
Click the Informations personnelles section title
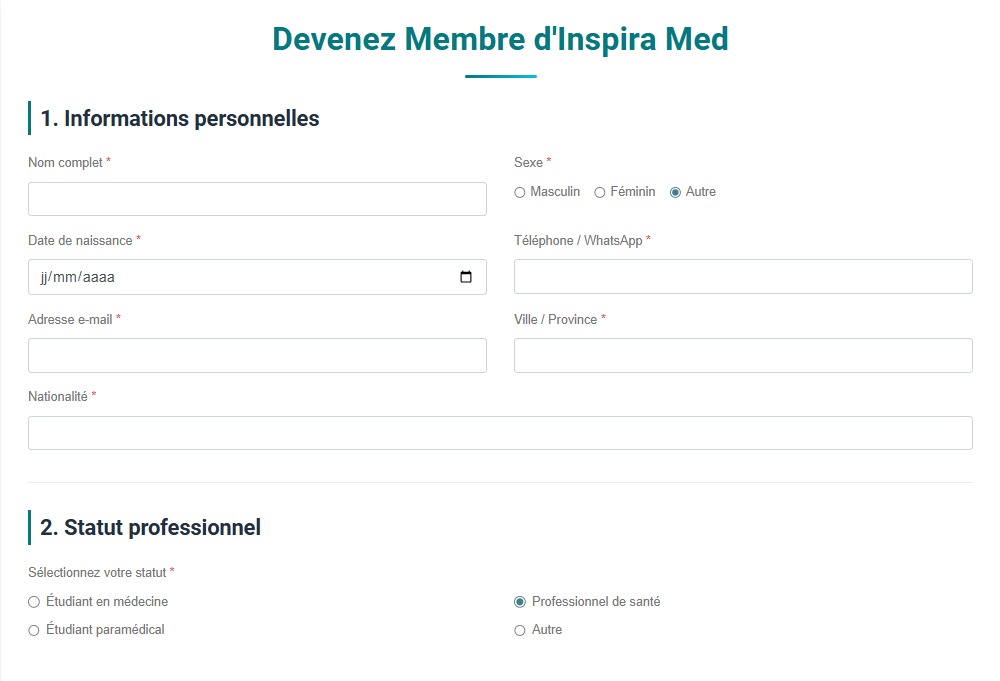coord(179,118)
